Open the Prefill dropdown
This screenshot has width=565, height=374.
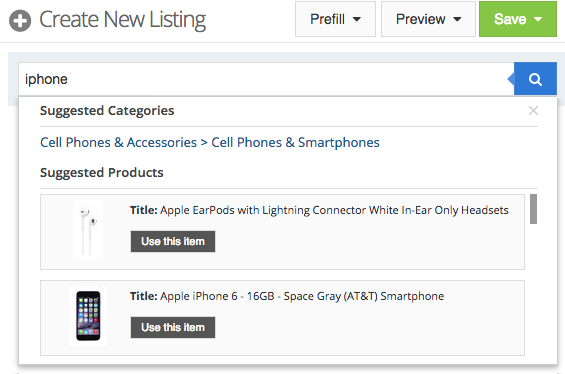click(x=335, y=19)
